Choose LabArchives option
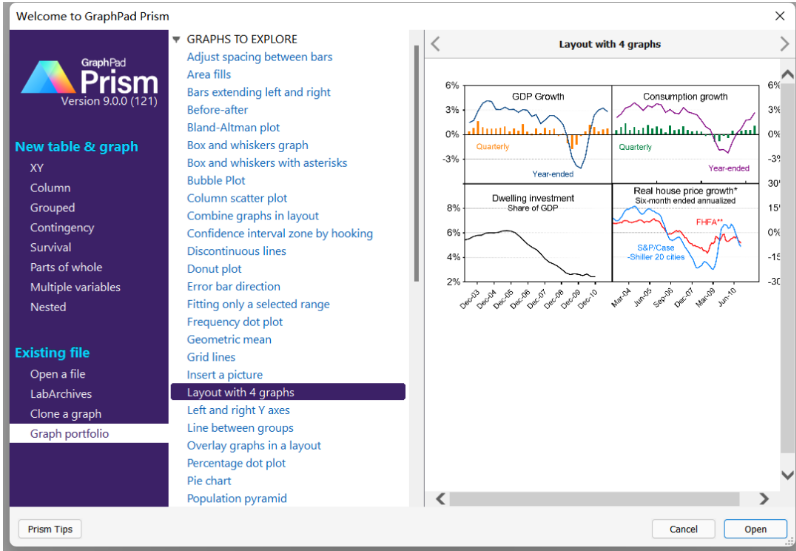Image resolution: width=796 pixels, height=551 pixels. (61, 394)
